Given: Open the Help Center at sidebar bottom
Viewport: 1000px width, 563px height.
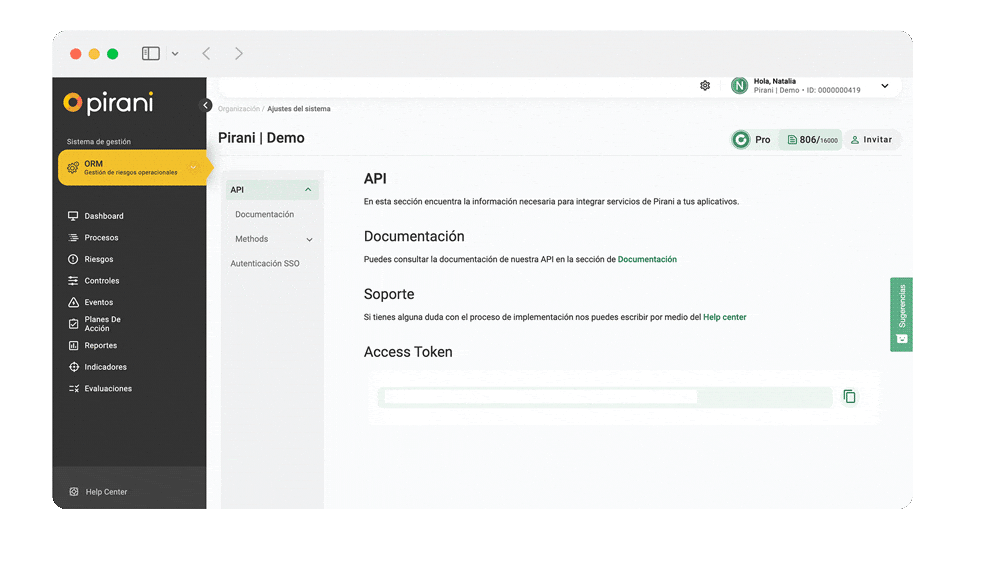Looking at the screenshot, I should click(105, 492).
